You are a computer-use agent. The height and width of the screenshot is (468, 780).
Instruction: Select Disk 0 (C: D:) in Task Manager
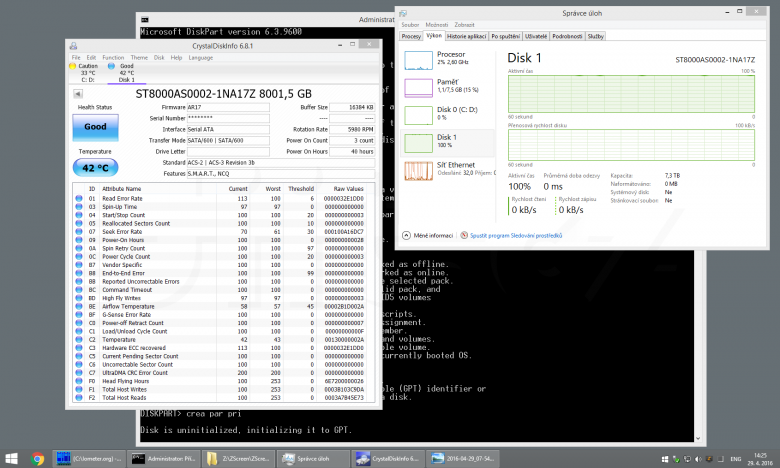click(448, 115)
